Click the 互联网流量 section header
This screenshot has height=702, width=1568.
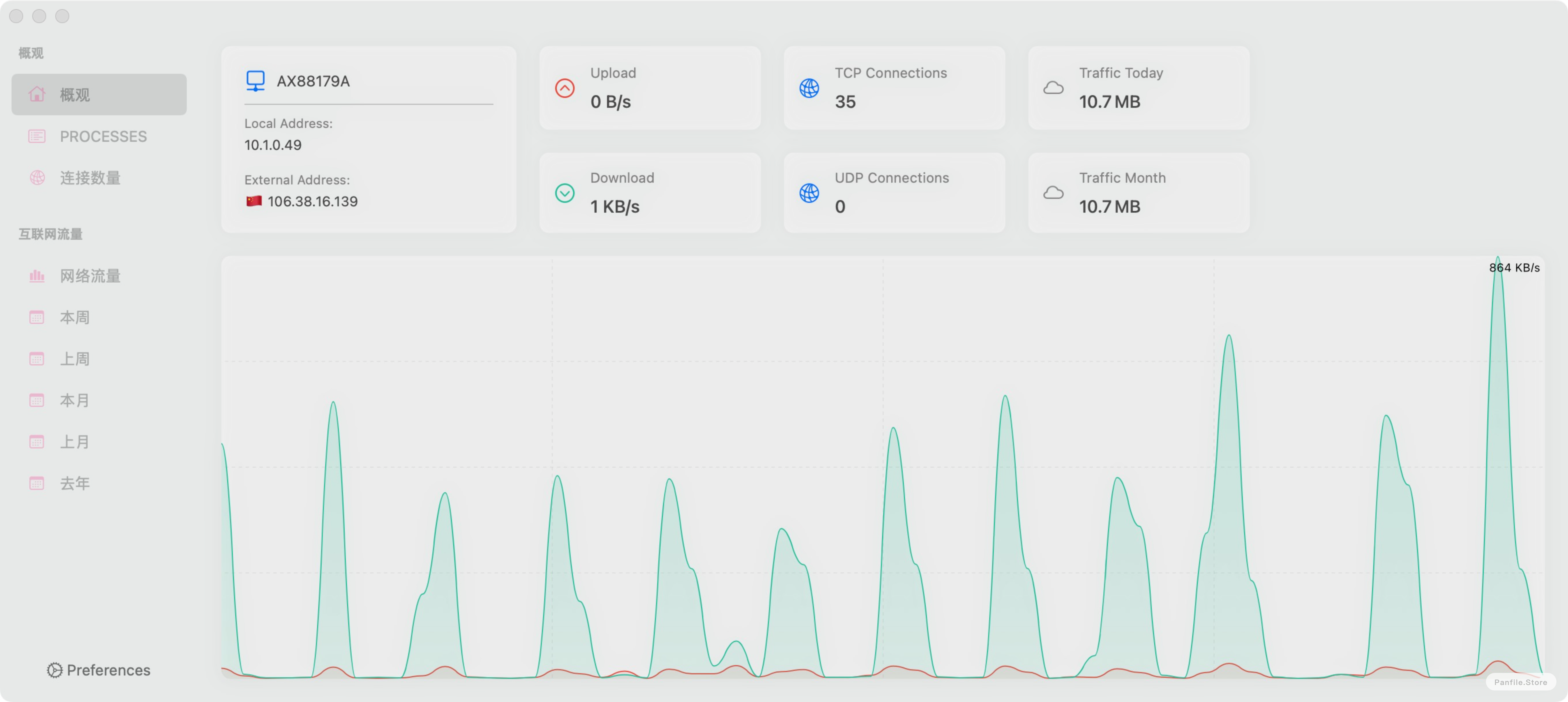point(50,234)
